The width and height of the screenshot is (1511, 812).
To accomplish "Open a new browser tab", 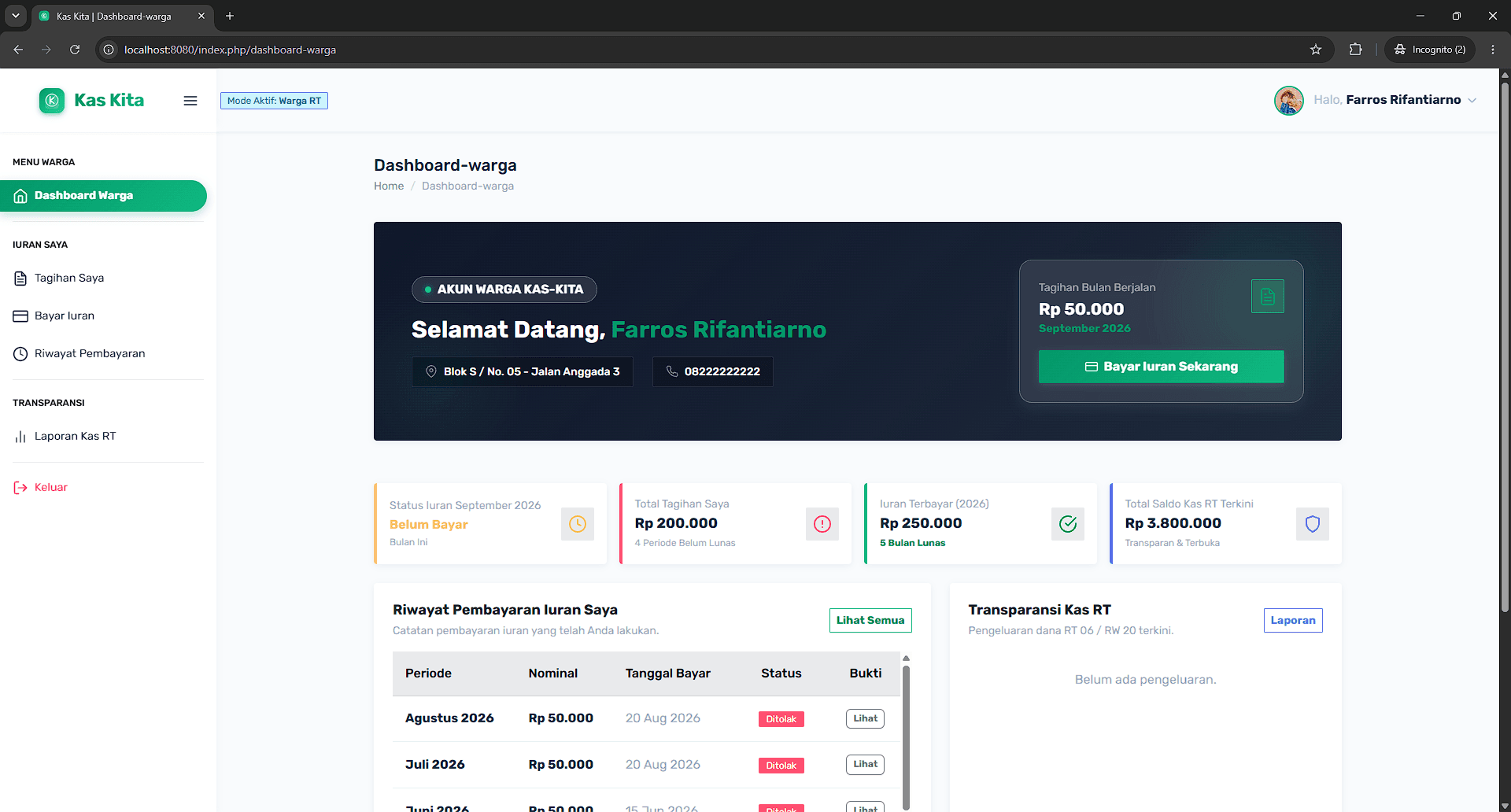I will coord(230,16).
